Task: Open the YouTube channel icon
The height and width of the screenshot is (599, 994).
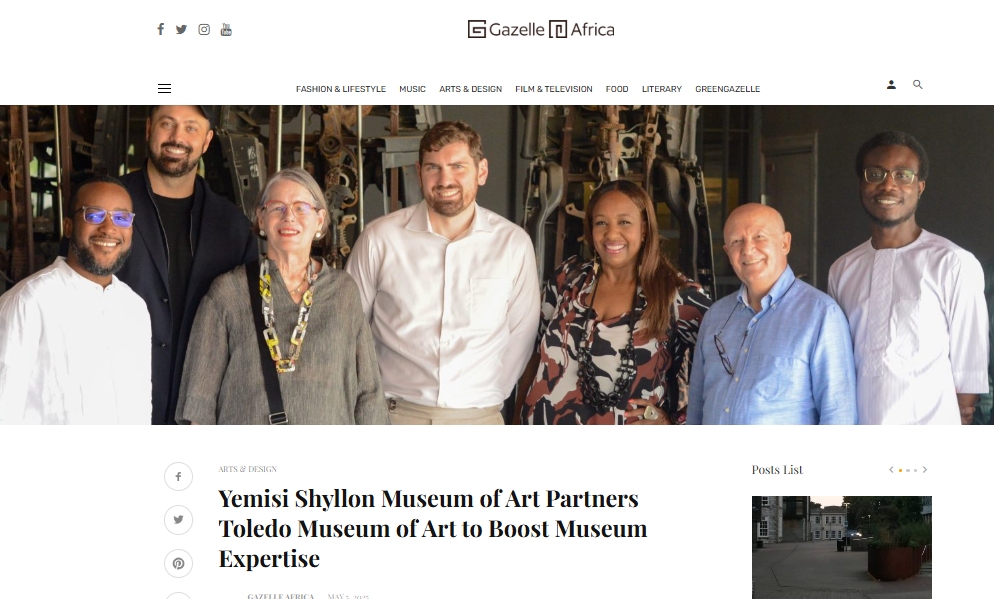Action: (226, 29)
